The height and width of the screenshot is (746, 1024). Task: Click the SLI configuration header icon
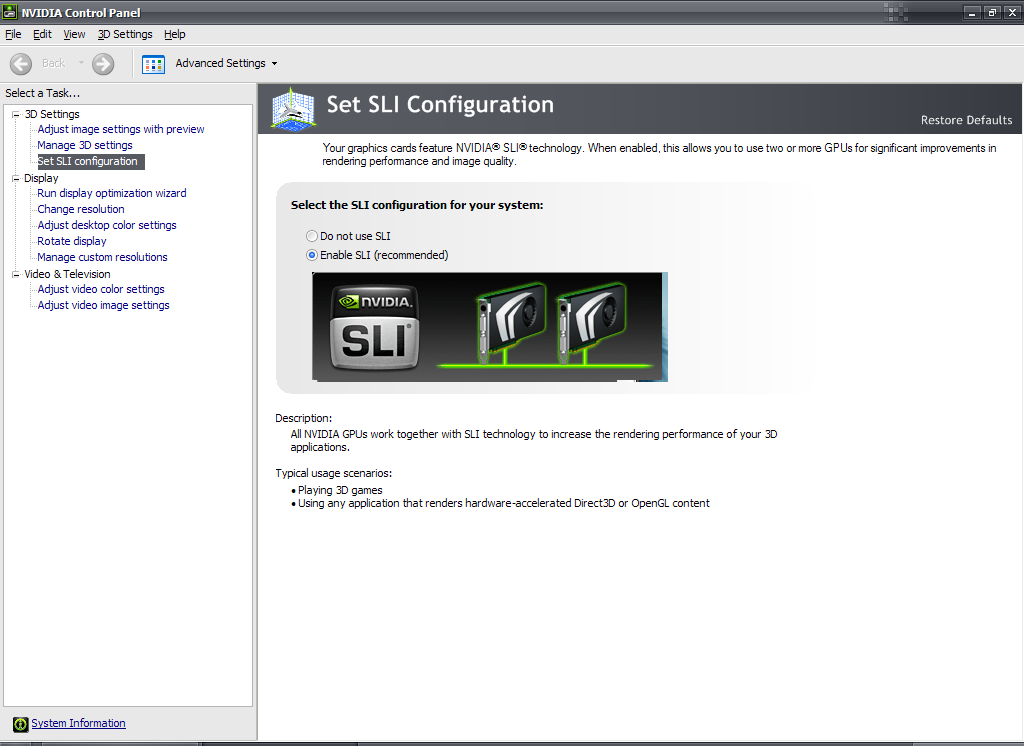point(294,109)
